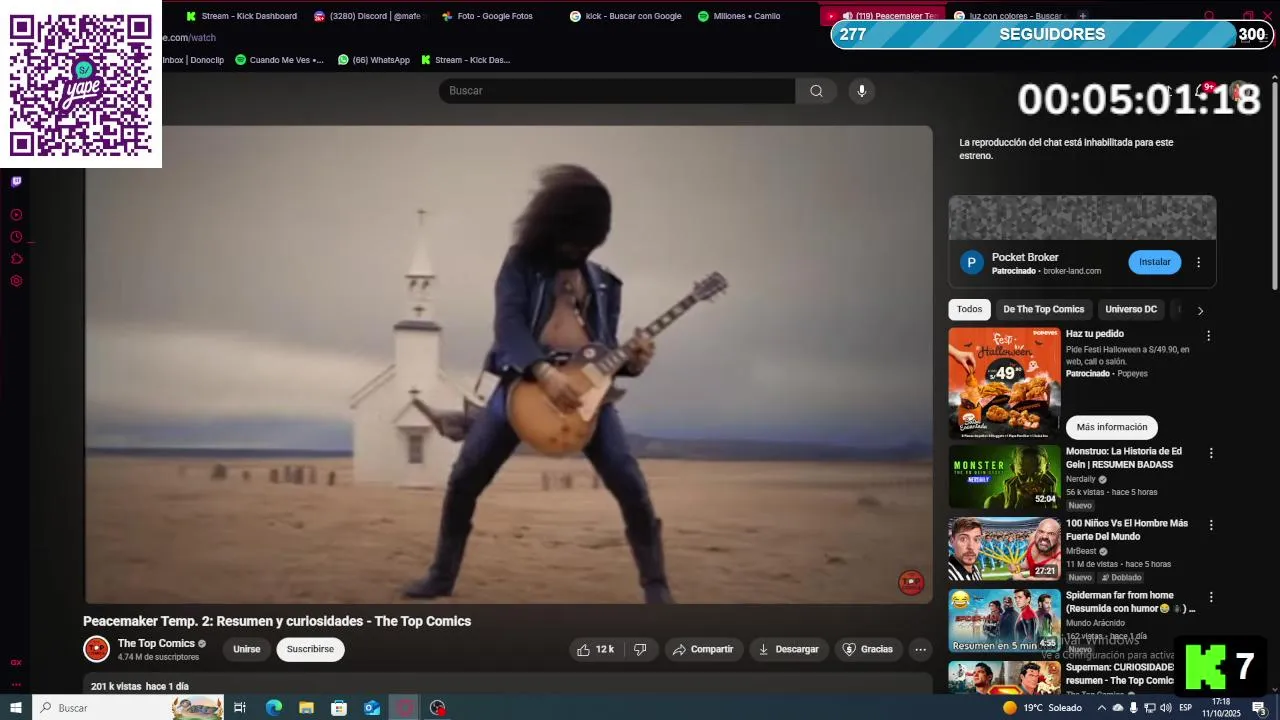The height and width of the screenshot is (720, 1280).
Task: Open Windows Start menu
Action: (16, 708)
